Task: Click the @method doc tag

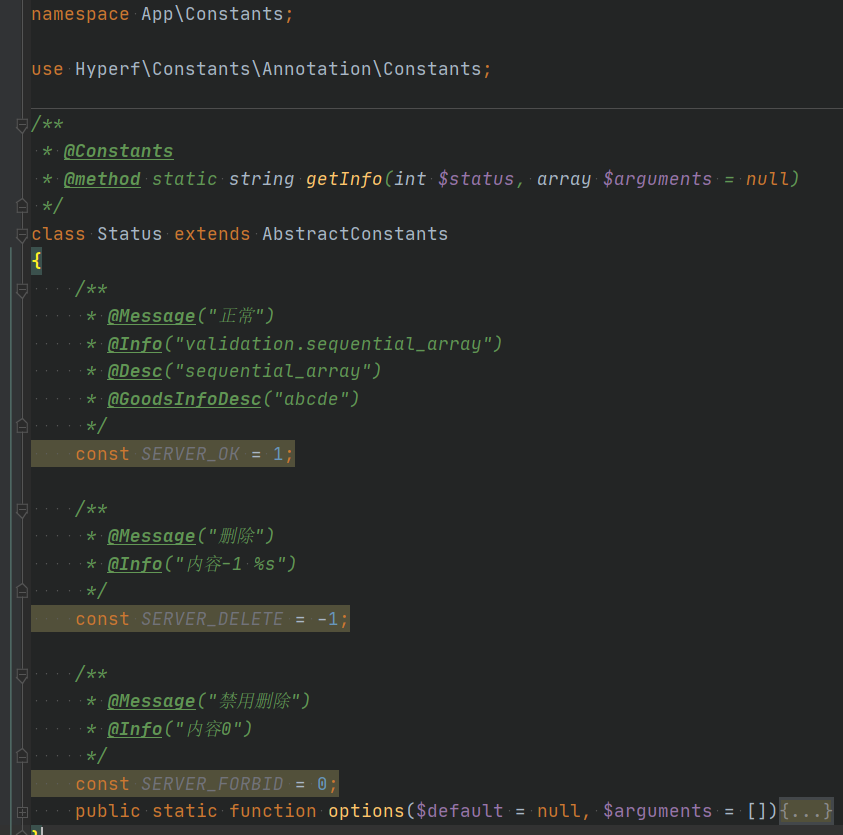Action: tap(102, 179)
